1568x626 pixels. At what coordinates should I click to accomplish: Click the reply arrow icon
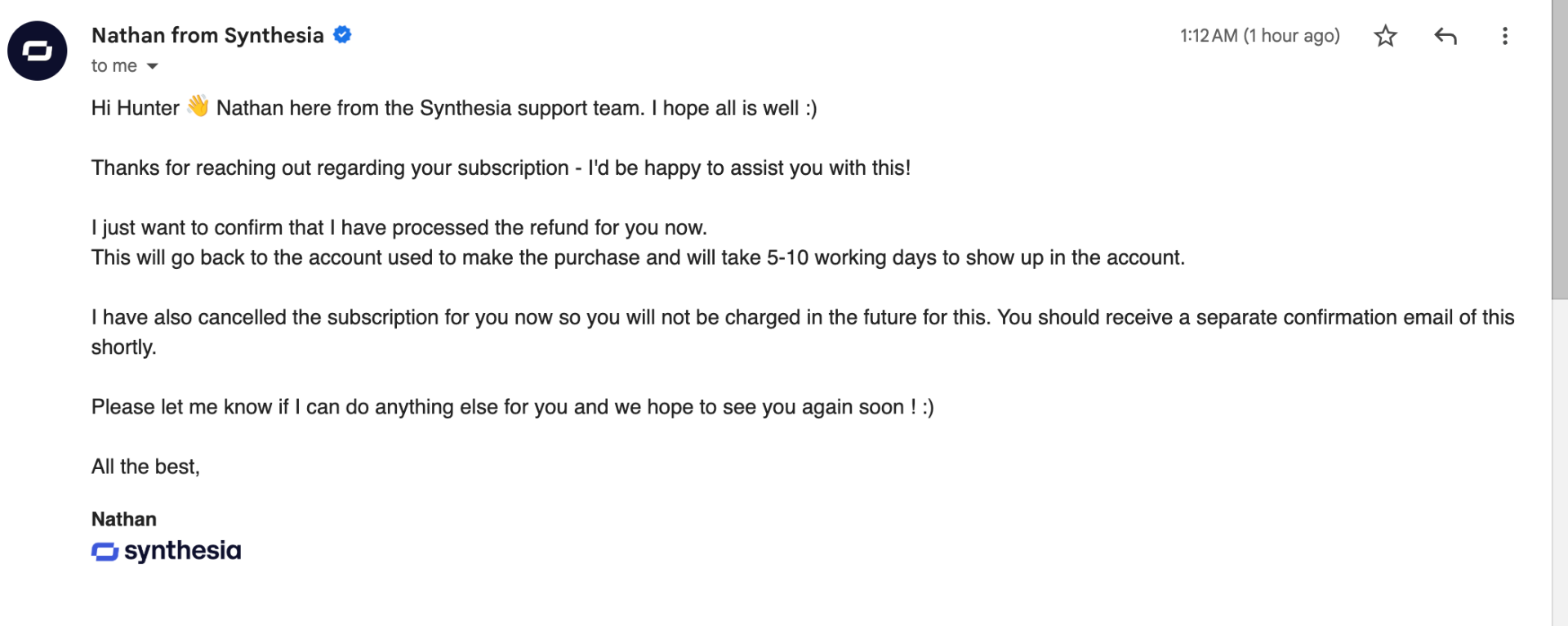(1445, 36)
